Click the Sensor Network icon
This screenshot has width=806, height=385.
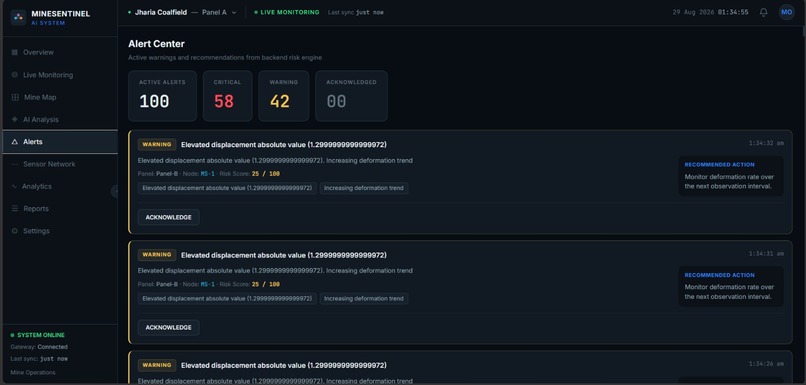pyautogui.click(x=14, y=164)
